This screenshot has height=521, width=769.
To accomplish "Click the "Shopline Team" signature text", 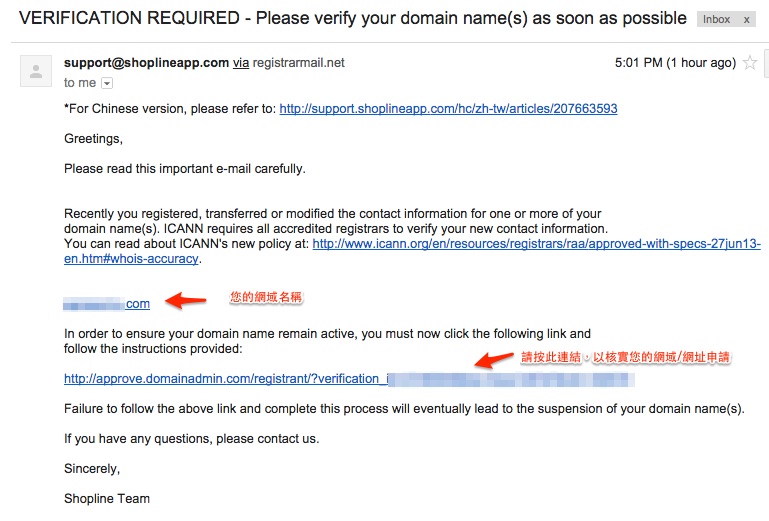I will (x=107, y=498).
